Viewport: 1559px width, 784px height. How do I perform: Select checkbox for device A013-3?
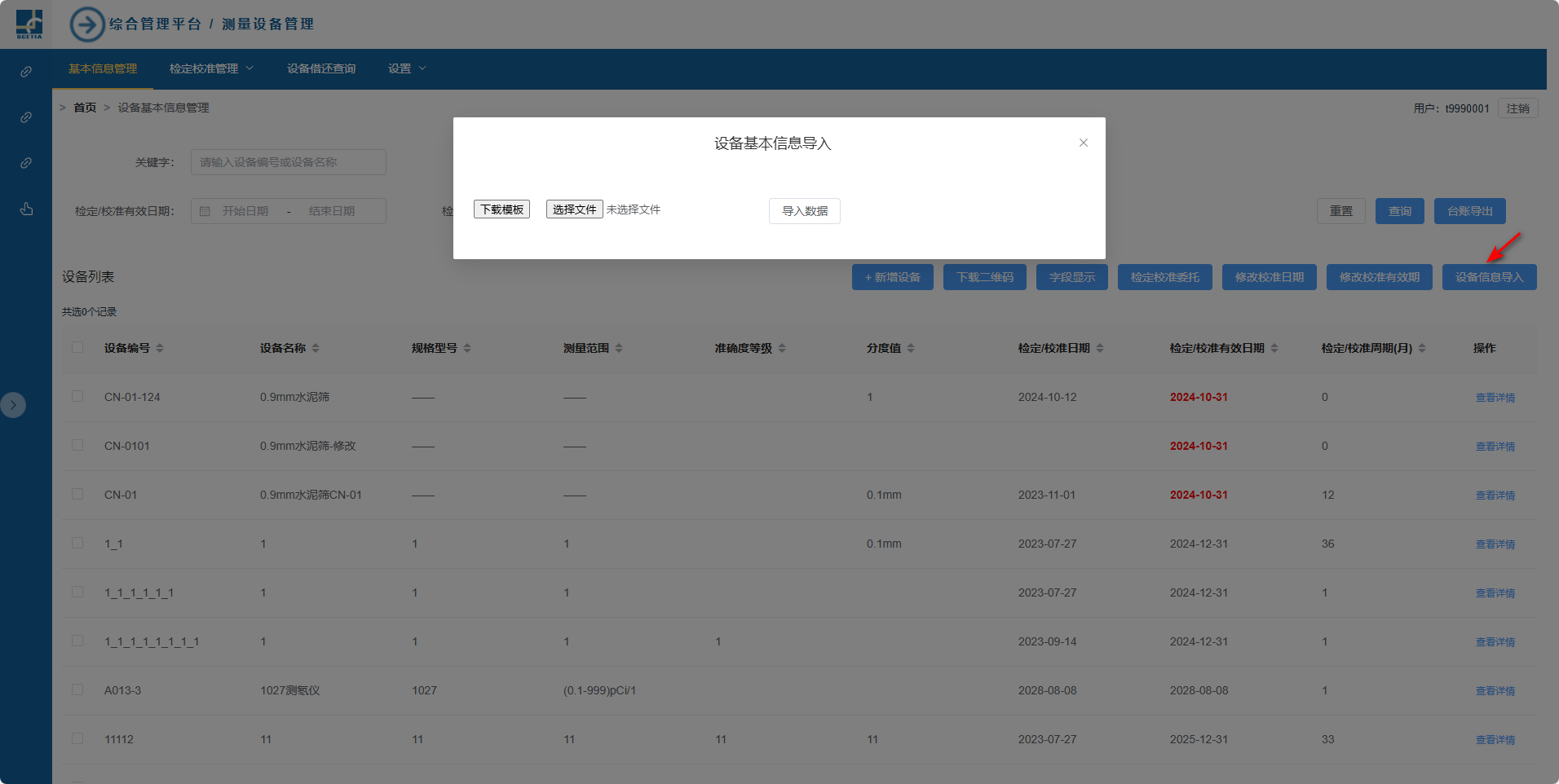[x=77, y=689]
